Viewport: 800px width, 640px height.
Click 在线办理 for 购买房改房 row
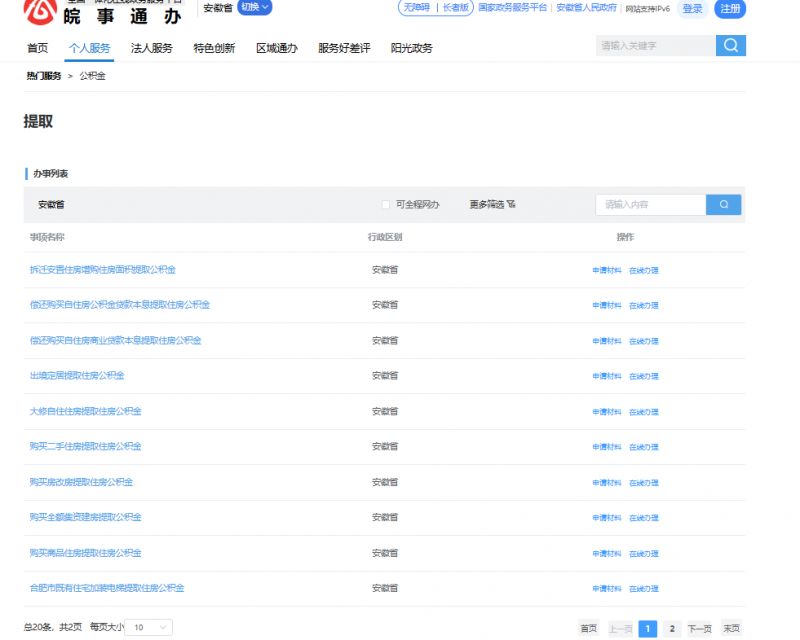644,483
